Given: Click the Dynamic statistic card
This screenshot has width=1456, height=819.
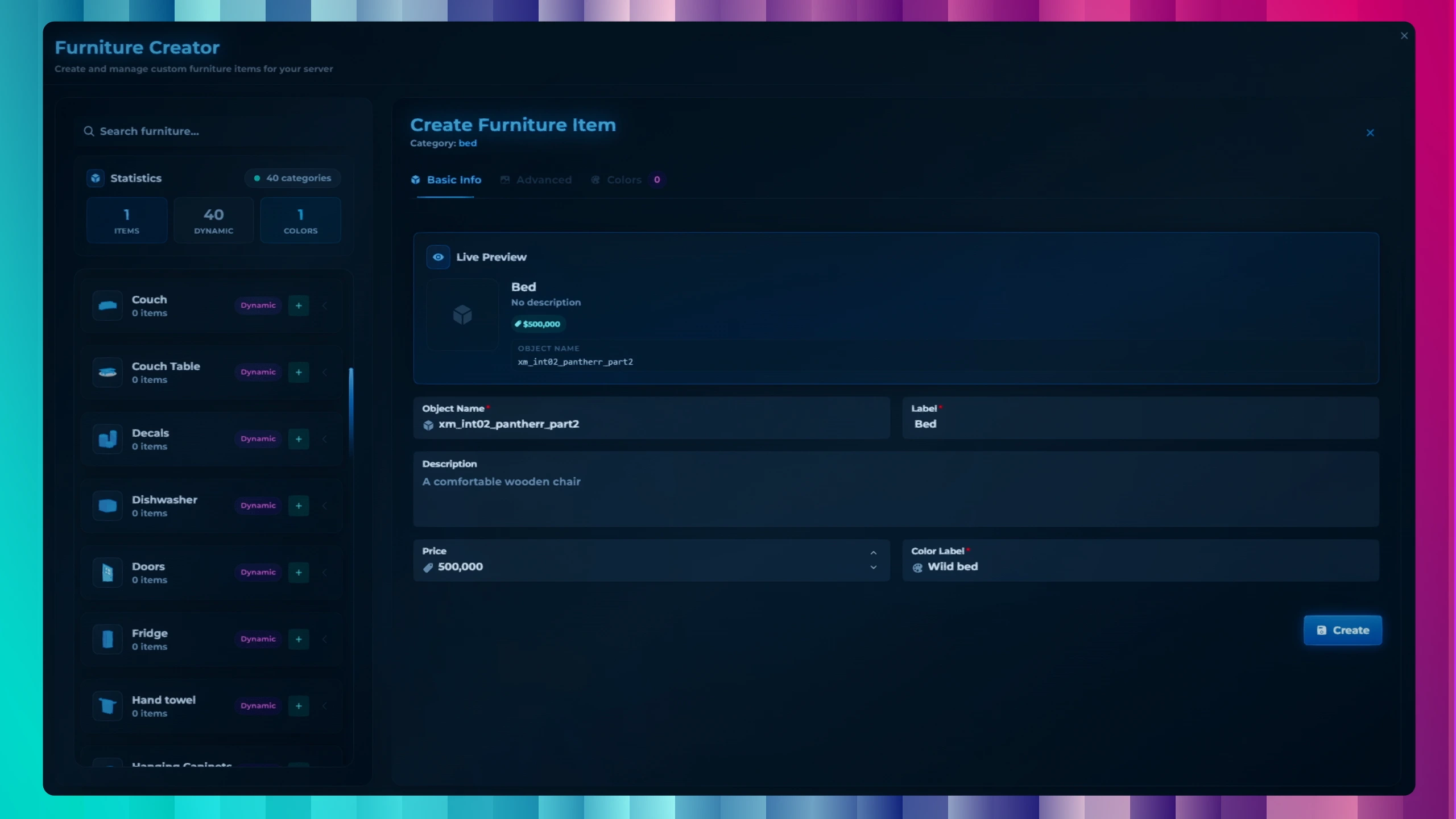Looking at the screenshot, I should click(x=214, y=221).
